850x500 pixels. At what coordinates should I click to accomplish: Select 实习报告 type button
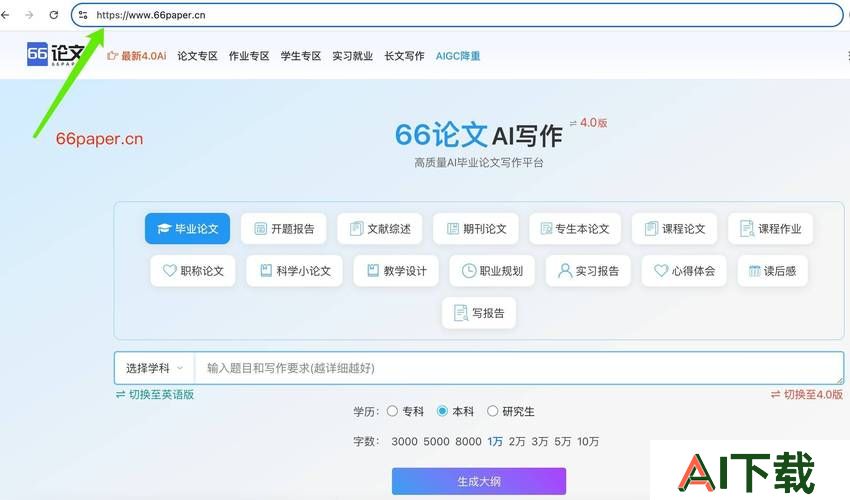pos(588,271)
